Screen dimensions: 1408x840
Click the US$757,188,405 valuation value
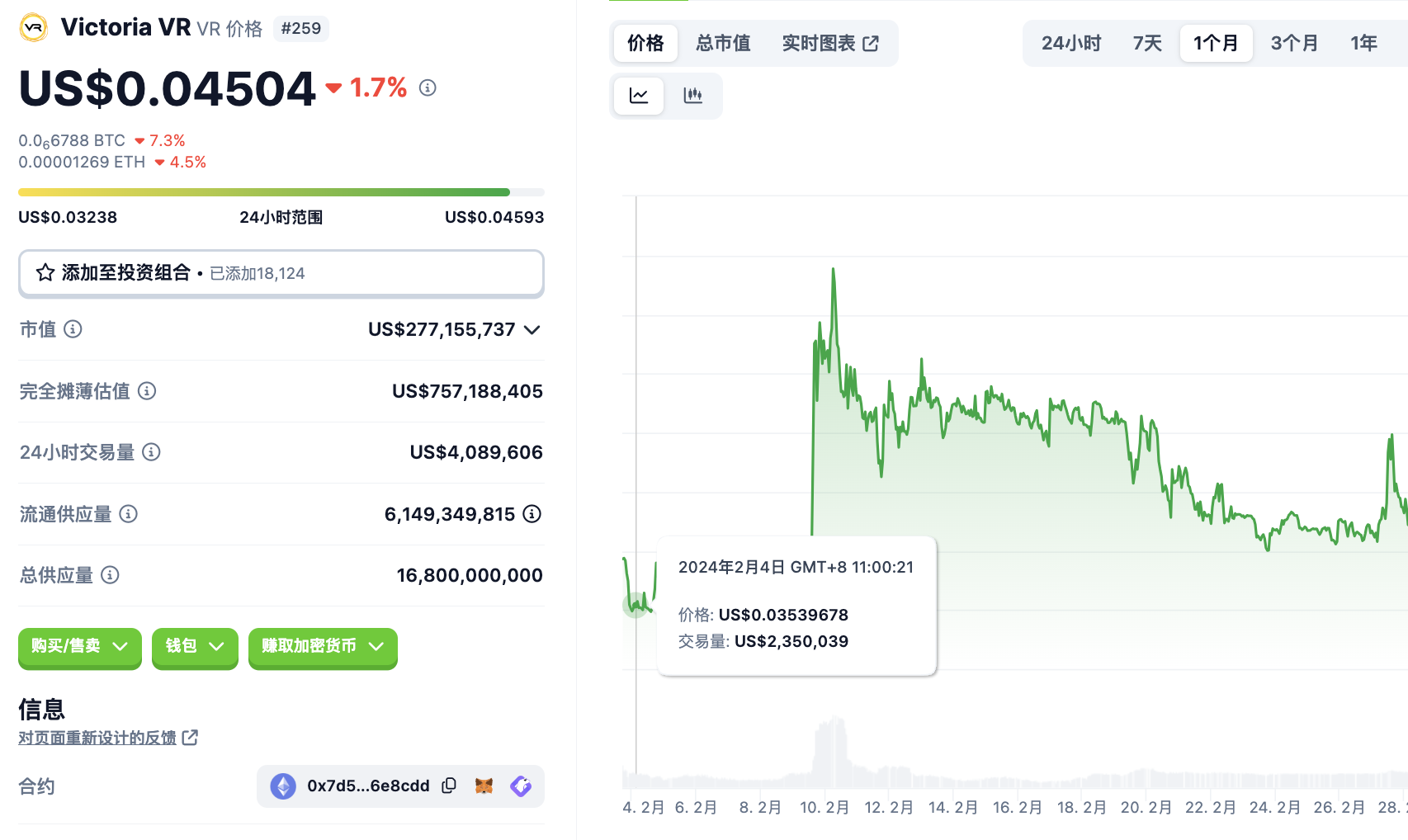tap(467, 391)
